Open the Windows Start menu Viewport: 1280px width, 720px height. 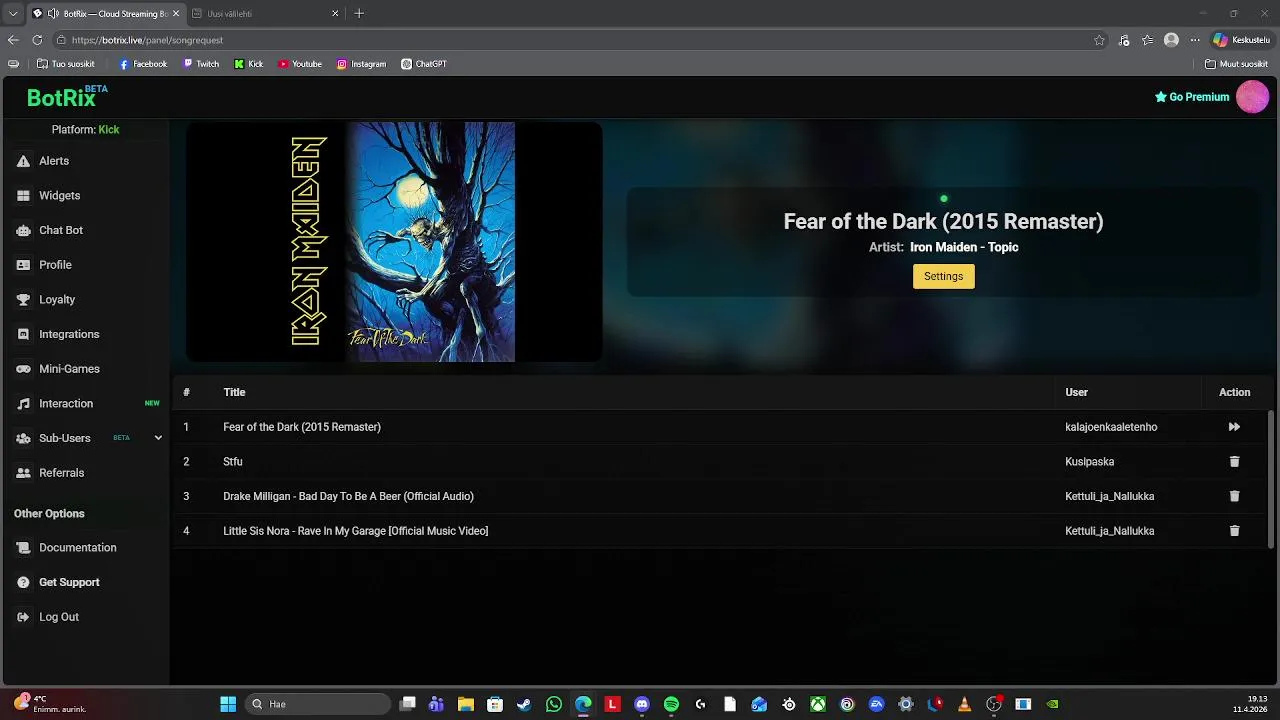(x=228, y=704)
